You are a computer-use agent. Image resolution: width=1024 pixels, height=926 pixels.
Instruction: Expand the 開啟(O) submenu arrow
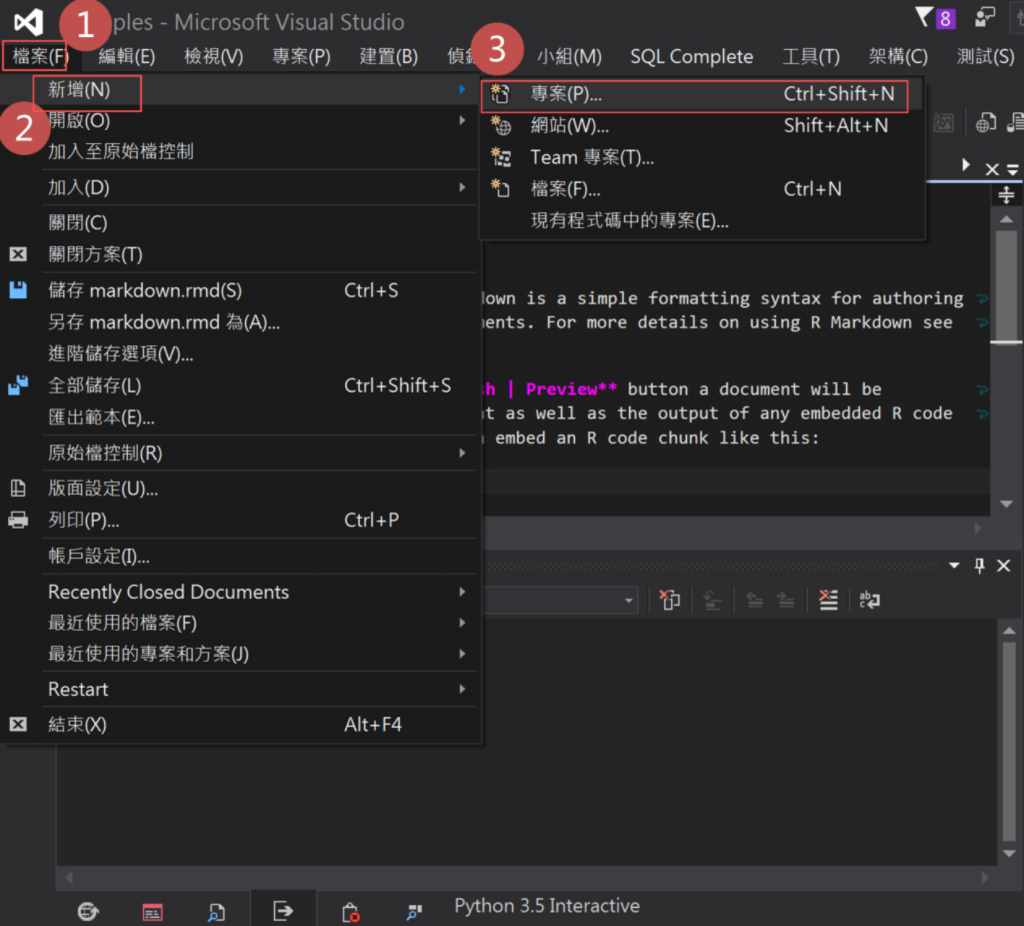click(x=462, y=120)
